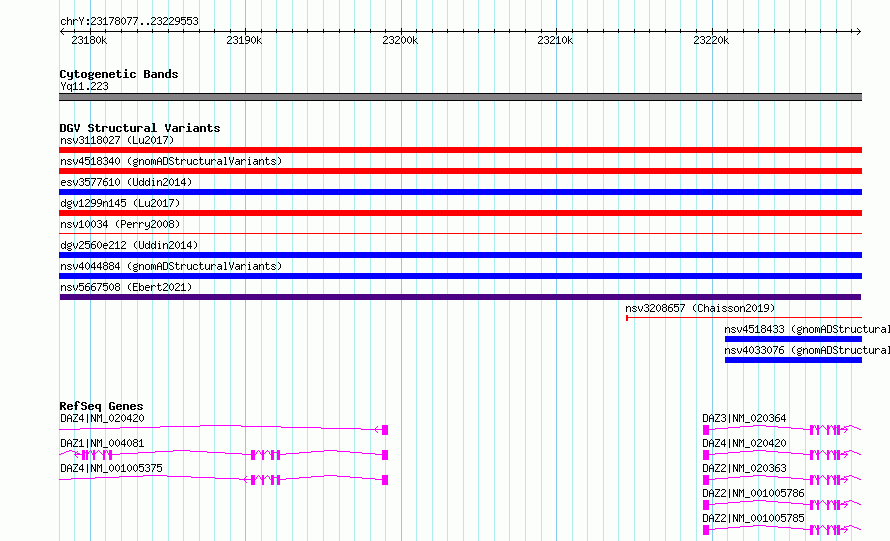This screenshot has height=541, width=890.
Task: Open the RefSeq Genes track title
Action: pyautogui.click(x=101, y=406)
